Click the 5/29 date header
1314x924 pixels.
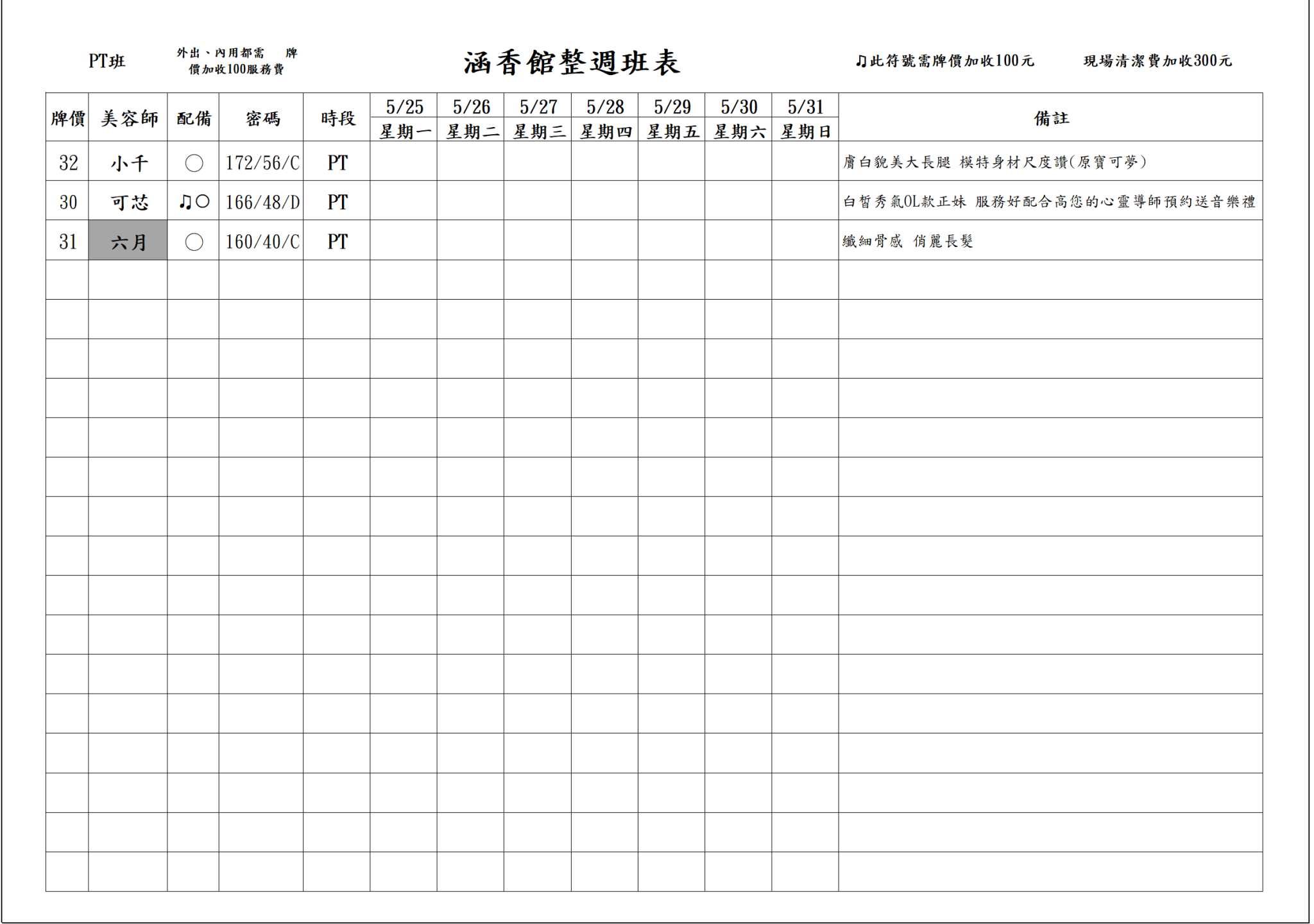672,106
